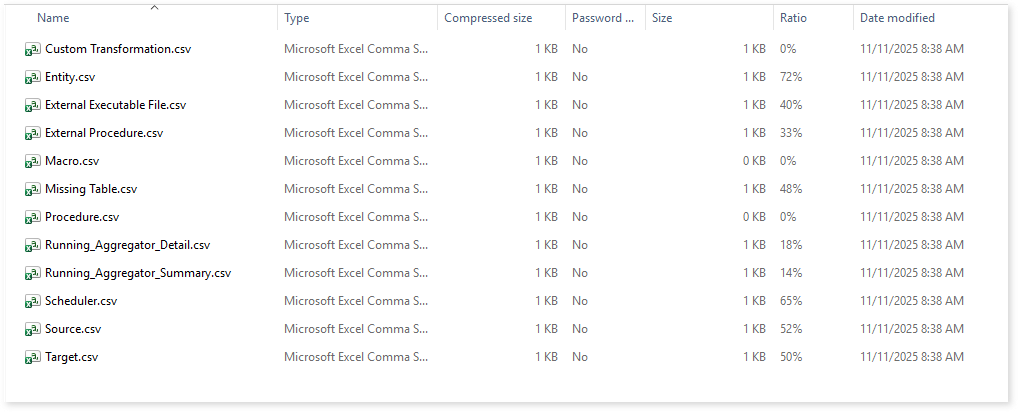Select the Running_Aggregator_Summary.csv file name
Screen dimensions: 1018x412
(137, 273)
